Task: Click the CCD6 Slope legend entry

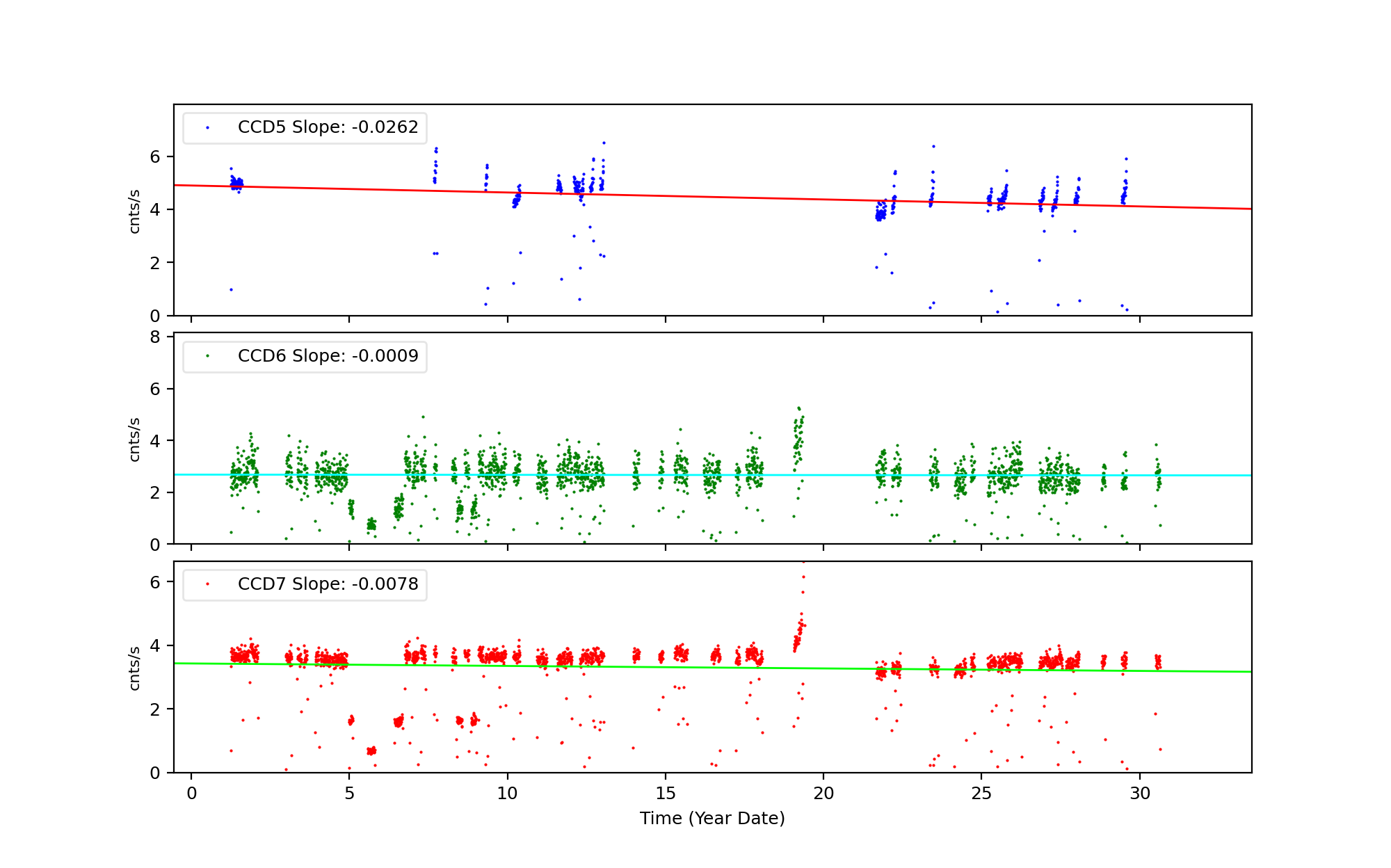Action: (x=328, y=356)
